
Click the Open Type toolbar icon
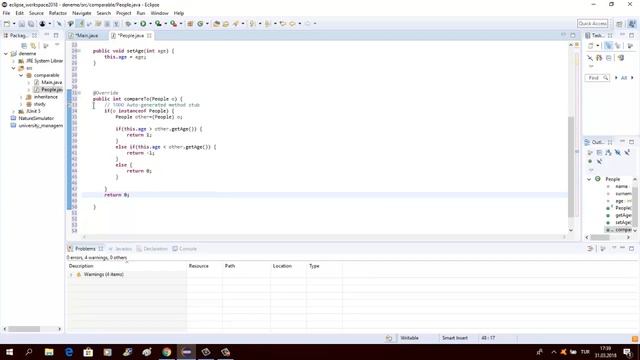(x=217, y=24)
